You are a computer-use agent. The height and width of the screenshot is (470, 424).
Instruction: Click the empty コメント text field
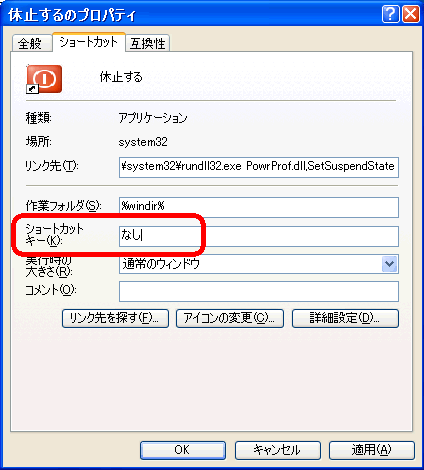259,291
